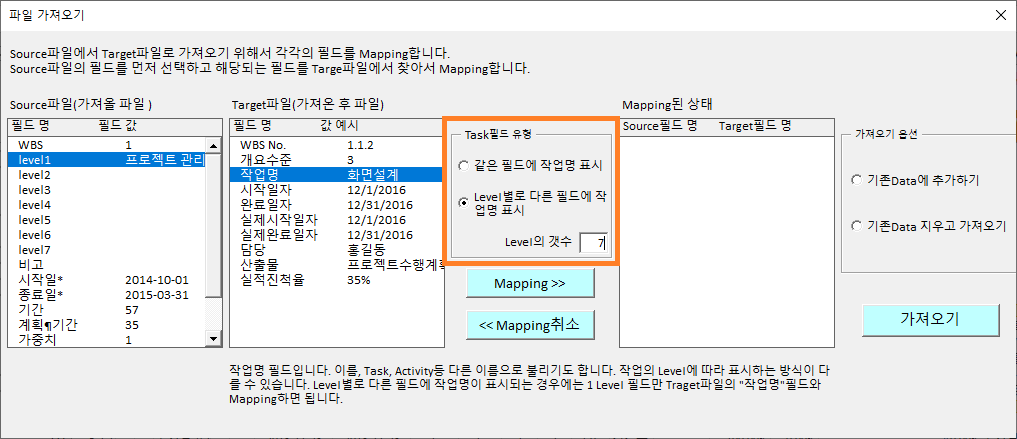This screenshot has height=439, width=1017.
Task: Select 'level6' in Source list
Action: [x=107, y=234]
